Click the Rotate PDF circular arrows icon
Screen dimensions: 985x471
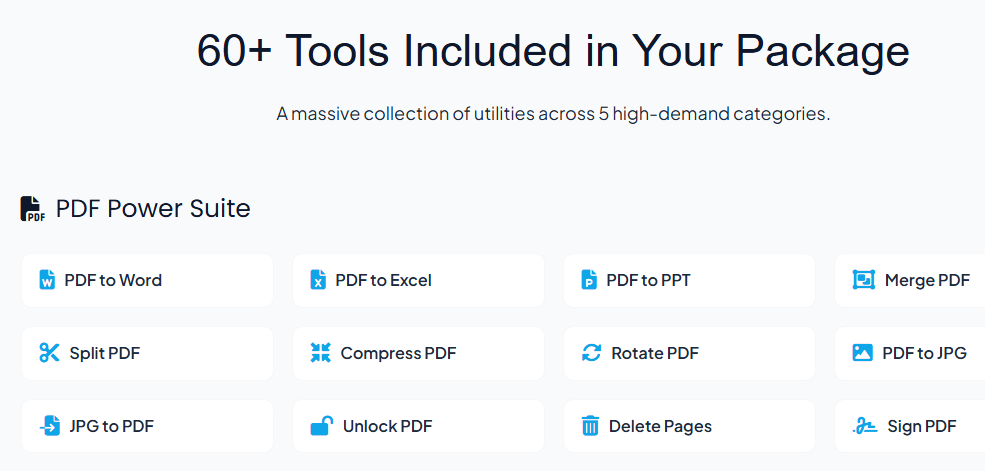click(591, 353)
